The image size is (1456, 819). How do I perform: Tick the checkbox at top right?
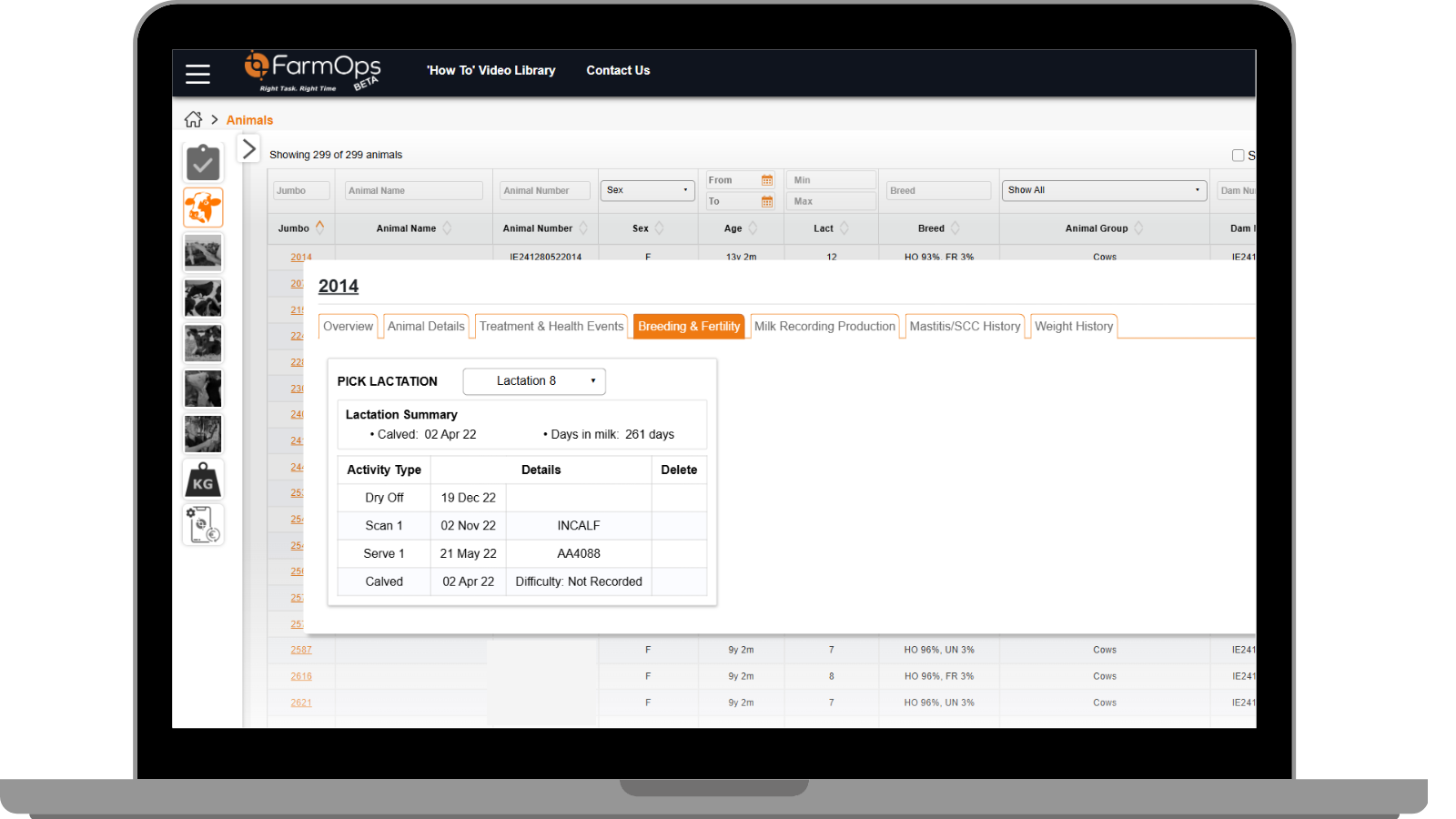tap(1238, 156)
